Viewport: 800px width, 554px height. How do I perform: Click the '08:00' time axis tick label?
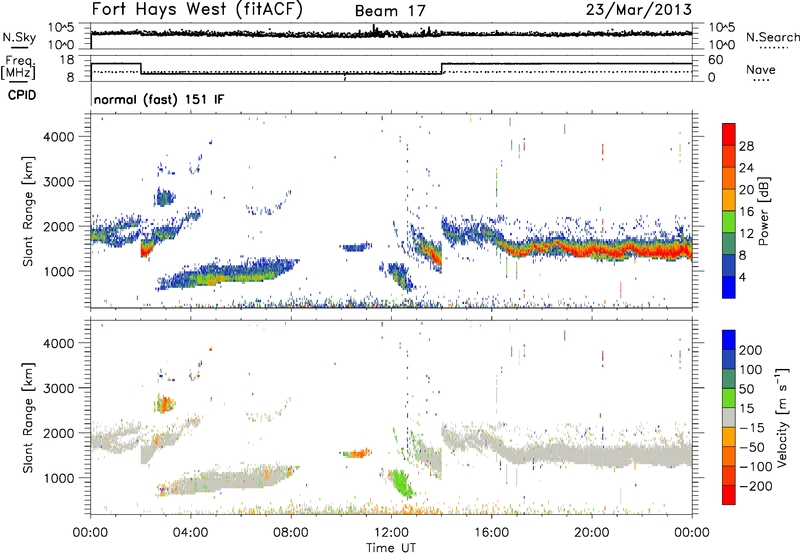(291, 533)
